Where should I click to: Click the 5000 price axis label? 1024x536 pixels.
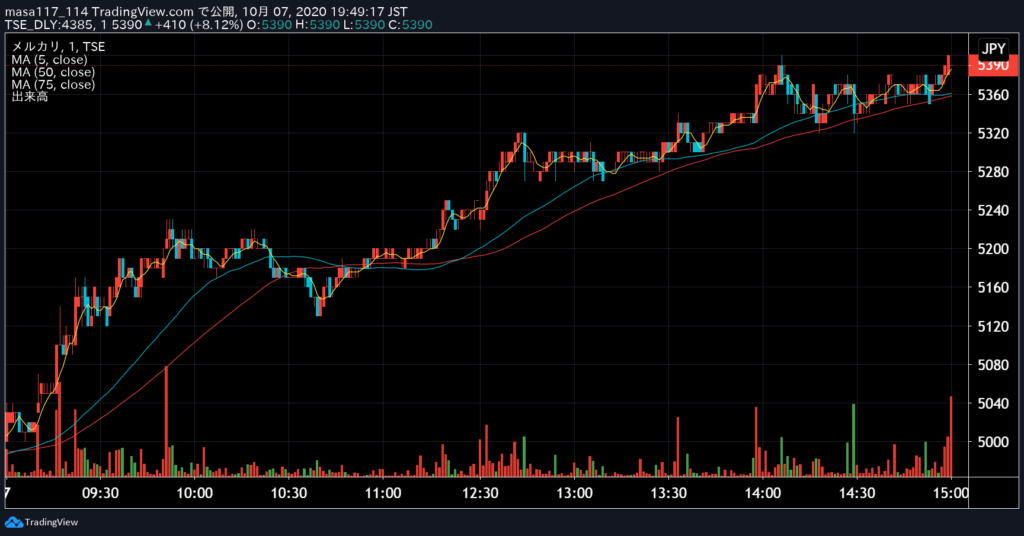pos(993,442)
